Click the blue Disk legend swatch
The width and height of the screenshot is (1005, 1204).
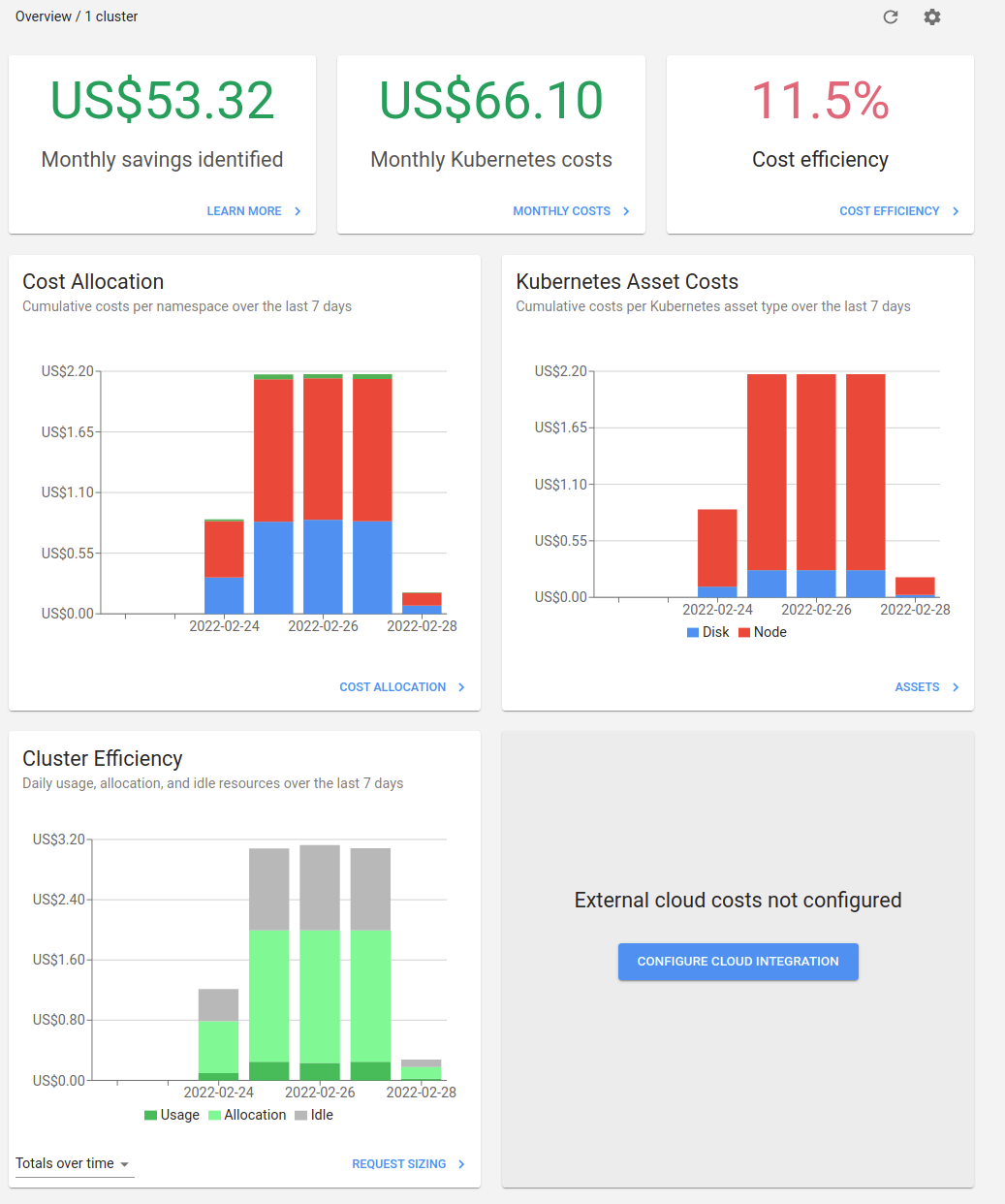pos(693,632)
